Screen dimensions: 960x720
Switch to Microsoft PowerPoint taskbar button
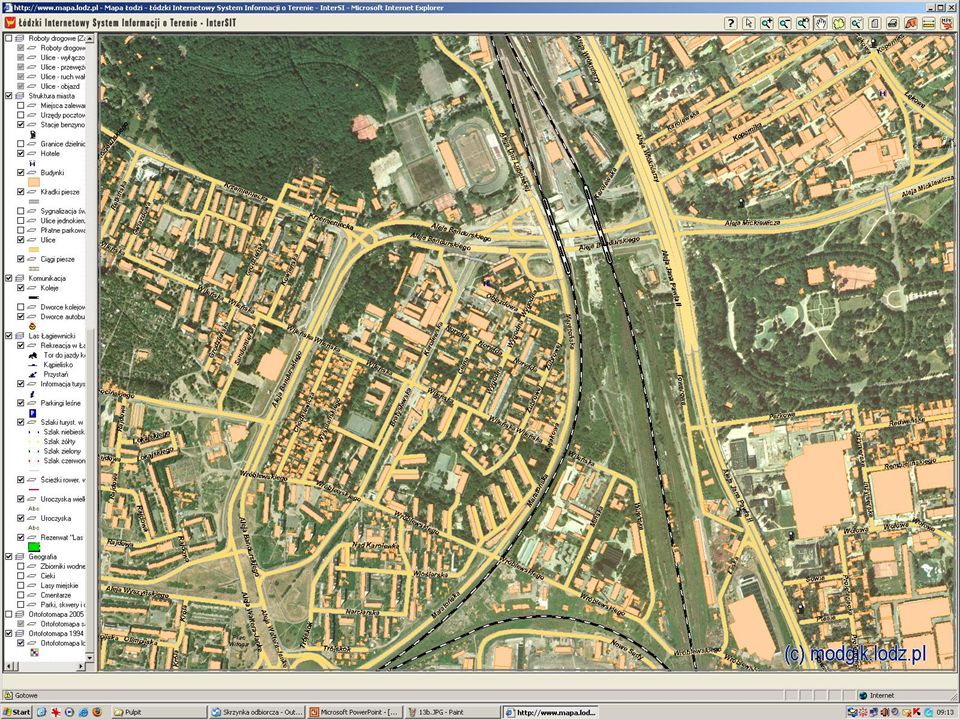point(355,712)
